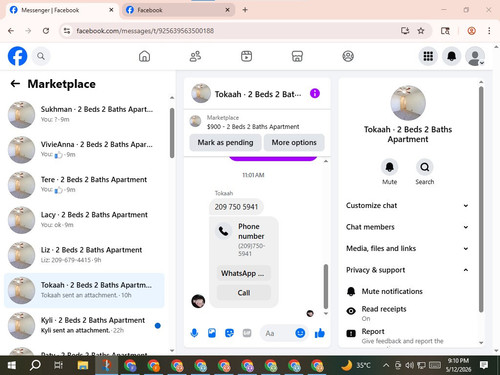The image size is (500, 375).
Task: Choose a GIF icon in composer
Action: point(247,333)
